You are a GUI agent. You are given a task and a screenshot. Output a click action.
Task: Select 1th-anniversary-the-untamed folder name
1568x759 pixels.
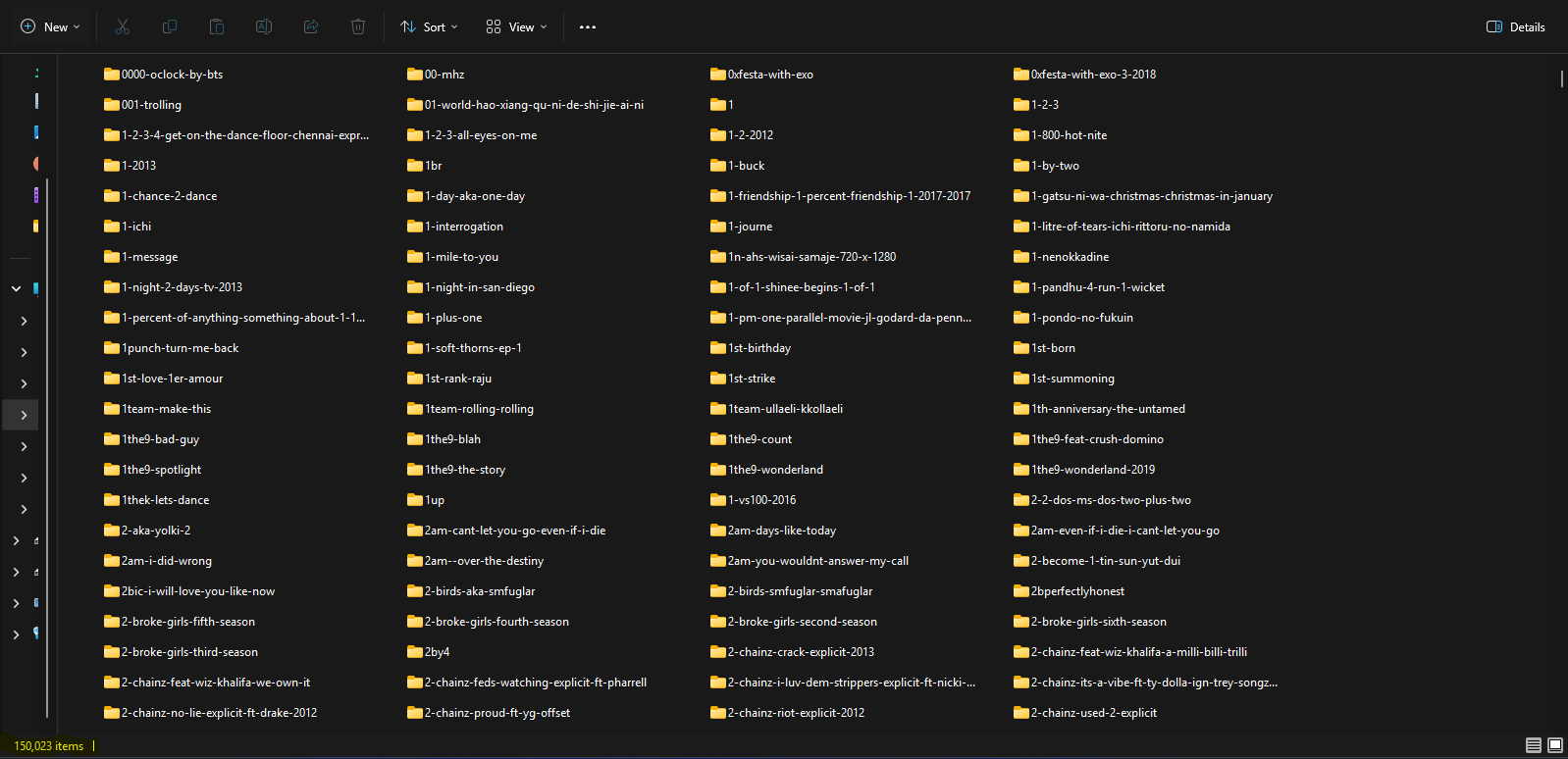tap(1108, 409)
